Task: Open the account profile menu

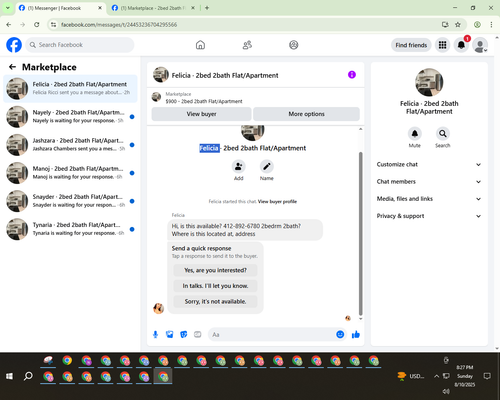Action: (x=480, y=45)
